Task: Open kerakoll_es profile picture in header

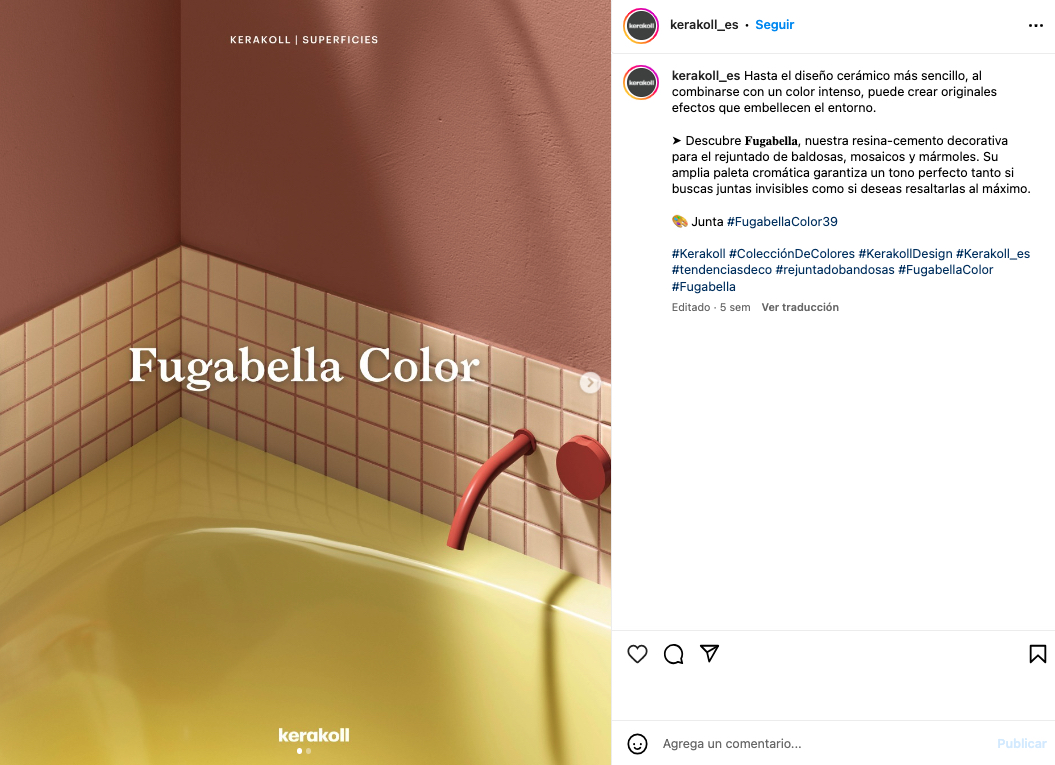Action: 641,26
